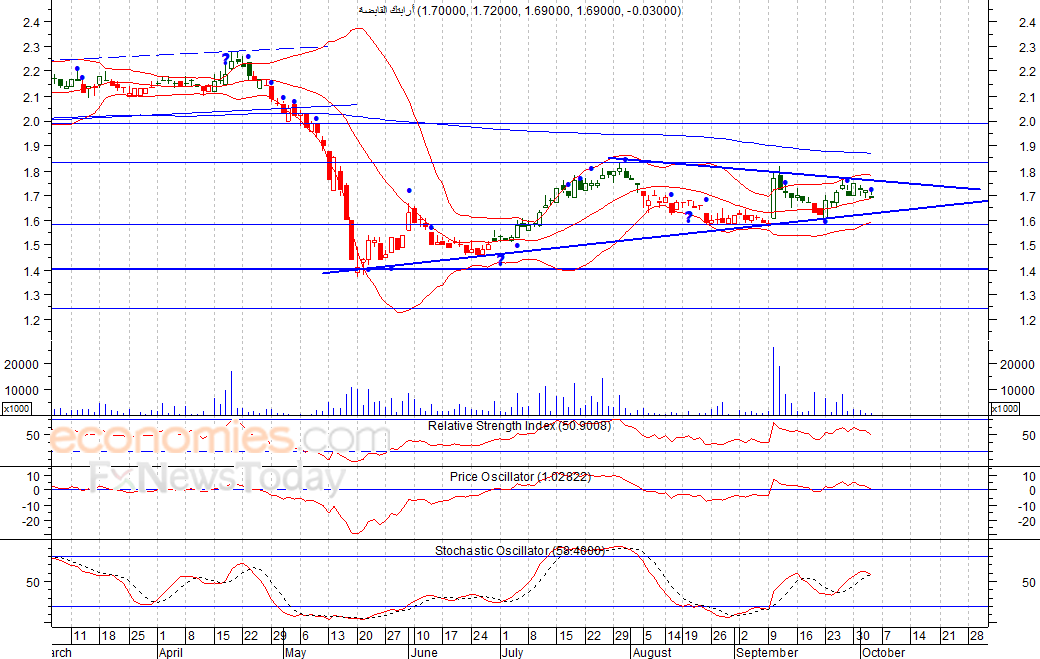The height and width of the screenshot is (659, 1040).
Task: Click date 21 in October on time axis
Action: 948,636
